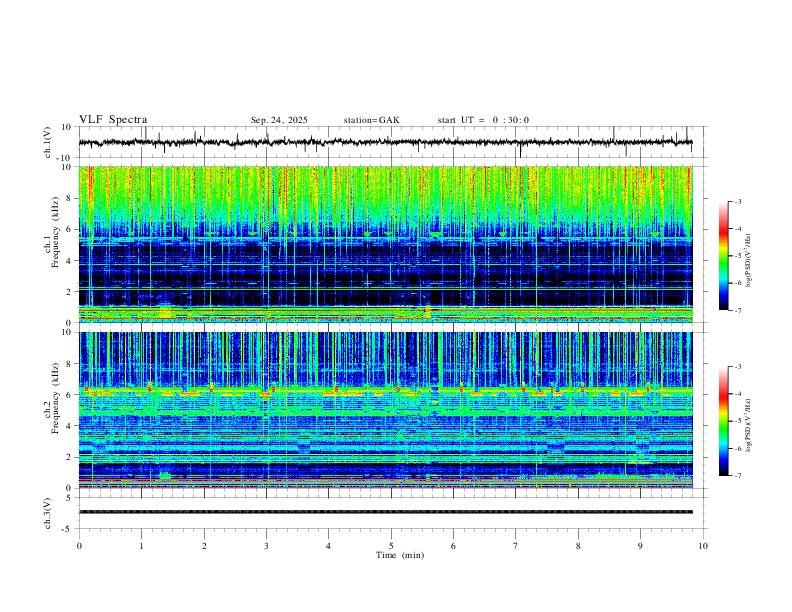Image resolution: width=792 pixels, height=612 pixels.
Task: Click the time axis tick label "6"
Action: [453, 546]
